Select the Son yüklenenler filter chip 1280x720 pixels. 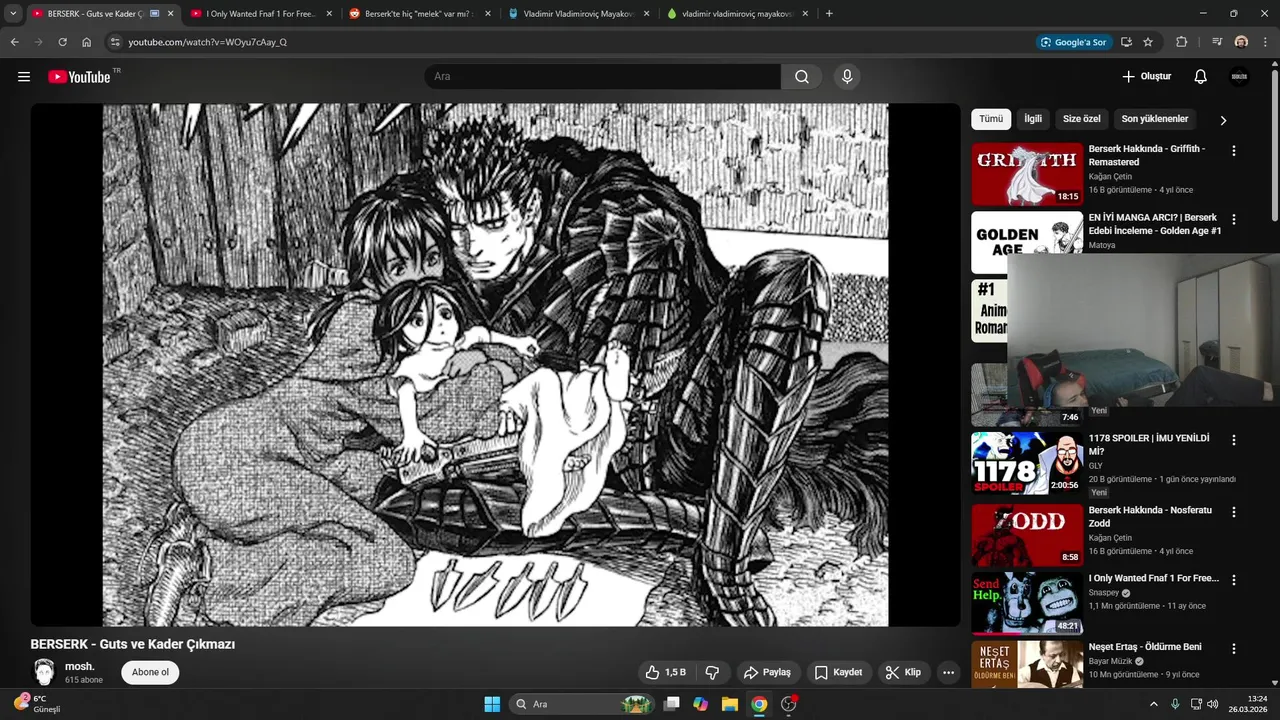pos(1155,119)
